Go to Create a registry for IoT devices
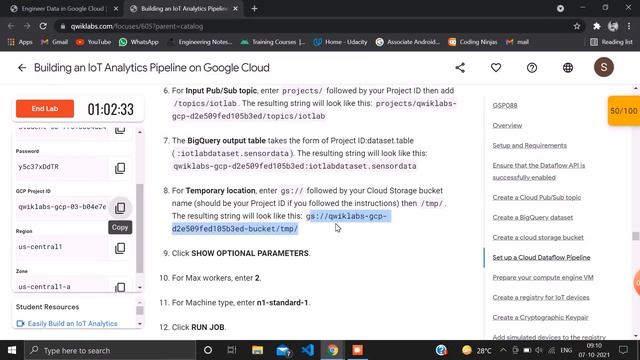This screenshot has width=640, height=360. click(x=541, y=297)
